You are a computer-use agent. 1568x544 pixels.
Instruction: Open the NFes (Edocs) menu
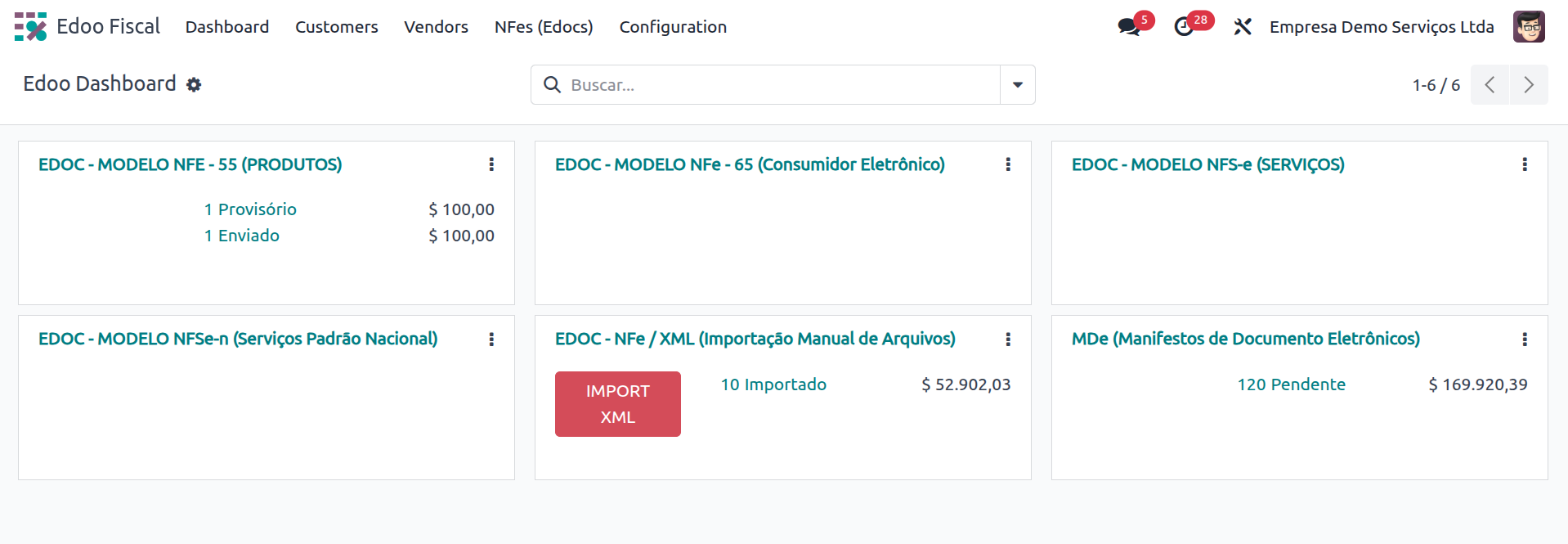click(x=544, y=27)
